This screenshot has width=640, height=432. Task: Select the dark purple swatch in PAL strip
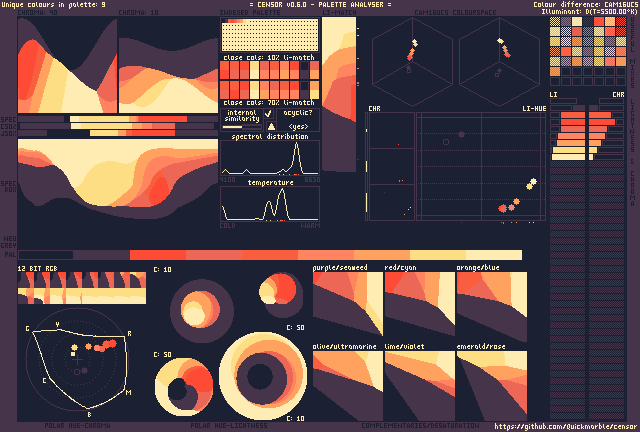tap(102, 255)
